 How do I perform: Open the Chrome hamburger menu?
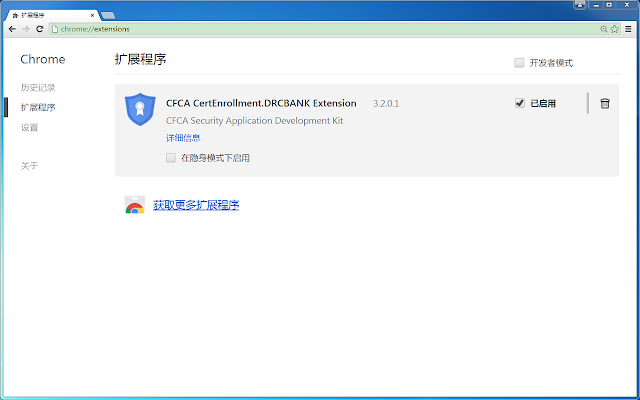(x=629, y=29)
